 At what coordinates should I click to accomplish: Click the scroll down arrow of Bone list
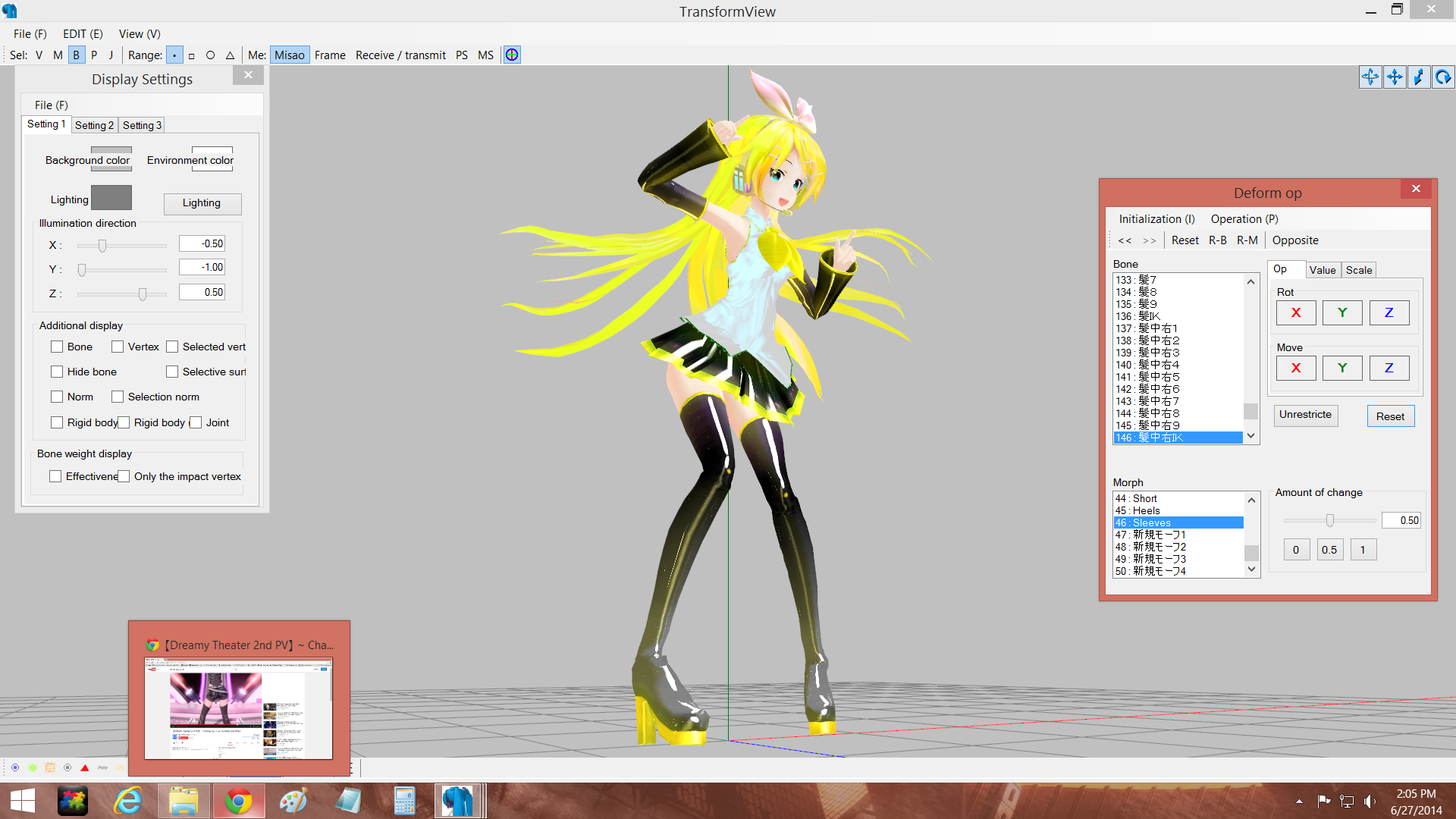(1251, 436)
